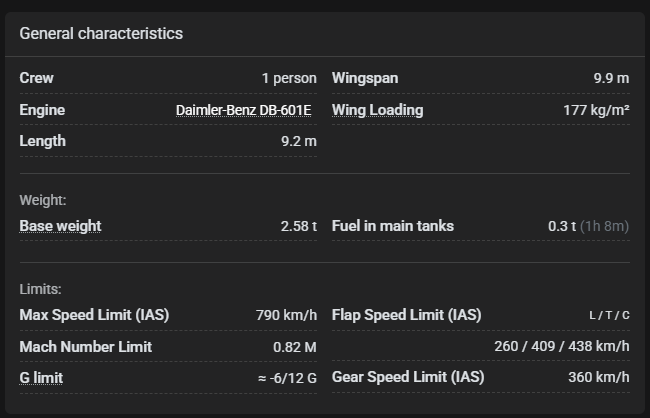Click the Flap Speed Limit (IAS) label

(406, 315)
